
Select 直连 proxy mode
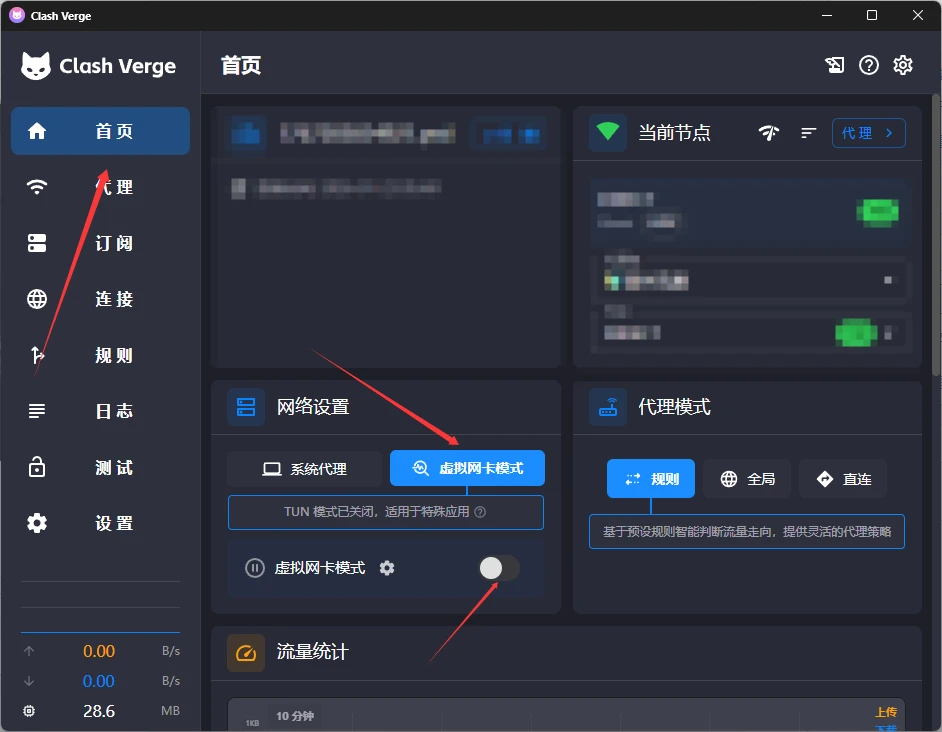tap(842, 479)
